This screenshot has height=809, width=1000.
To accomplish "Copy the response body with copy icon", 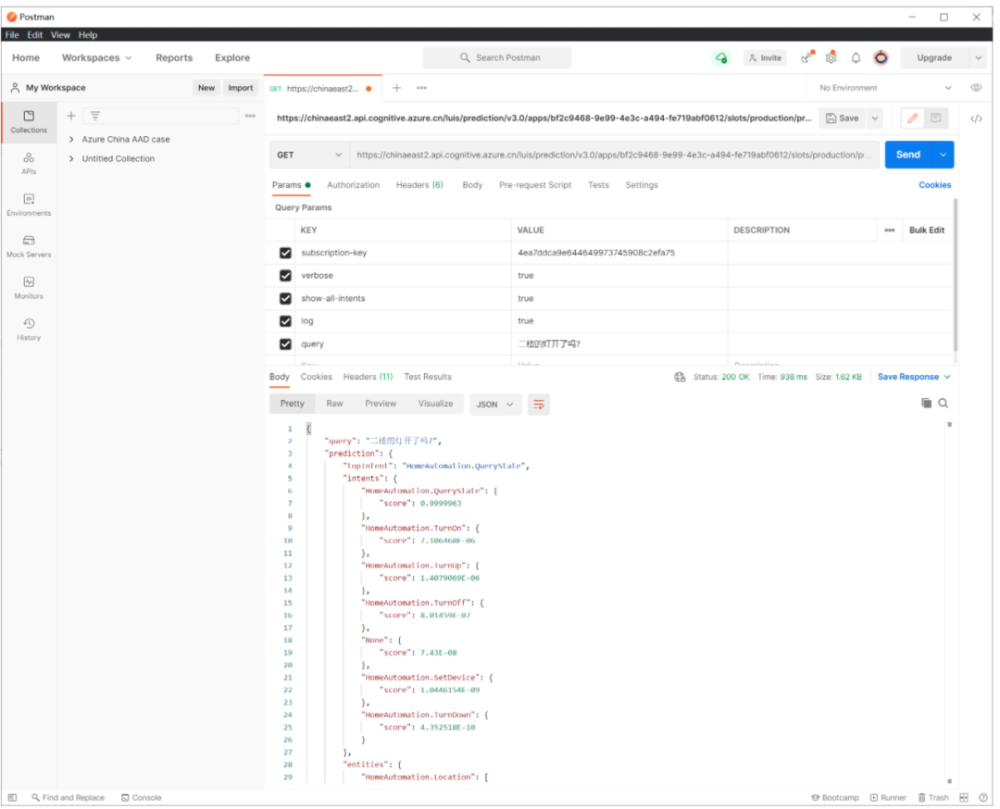I will [926, 403].
